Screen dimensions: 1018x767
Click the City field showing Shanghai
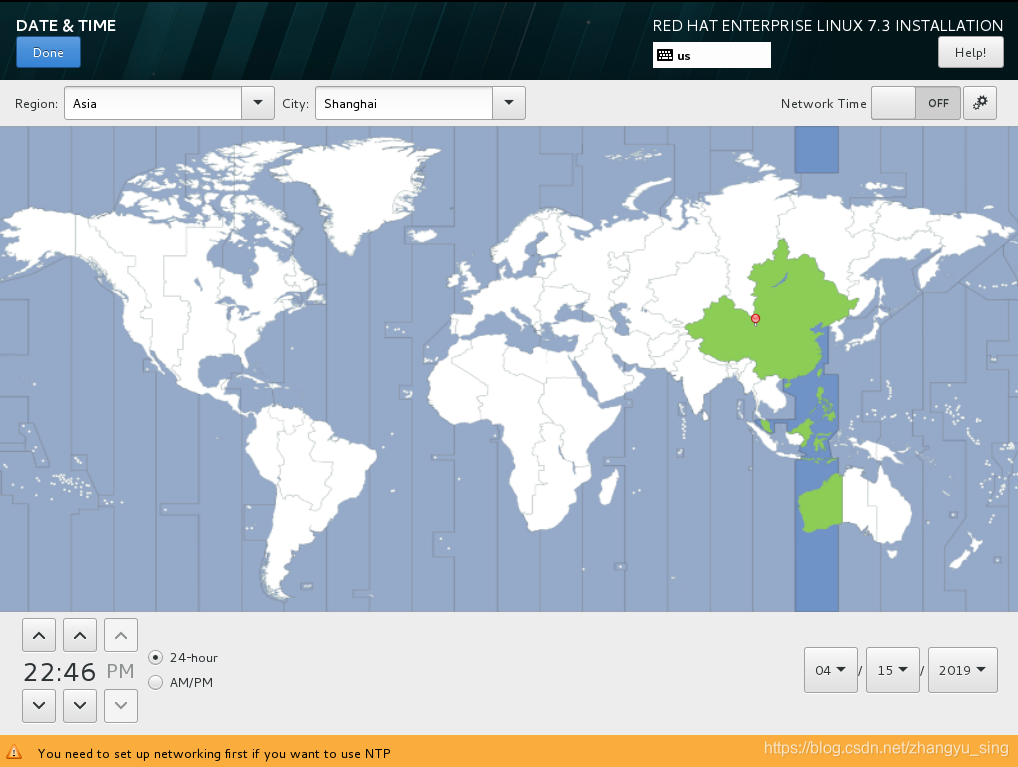click(404, 103)
